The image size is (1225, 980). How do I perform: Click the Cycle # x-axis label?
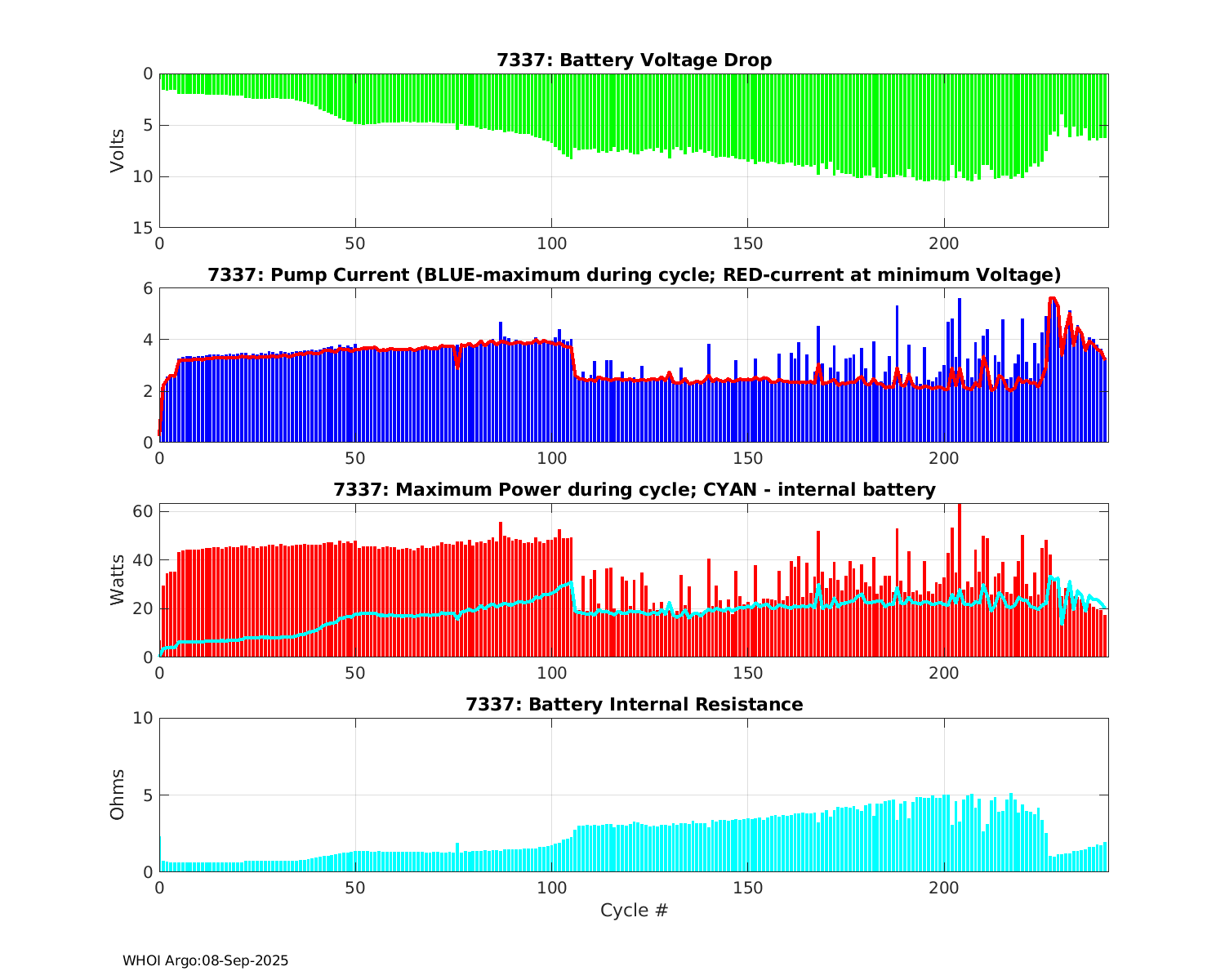[x=634, y=911]
